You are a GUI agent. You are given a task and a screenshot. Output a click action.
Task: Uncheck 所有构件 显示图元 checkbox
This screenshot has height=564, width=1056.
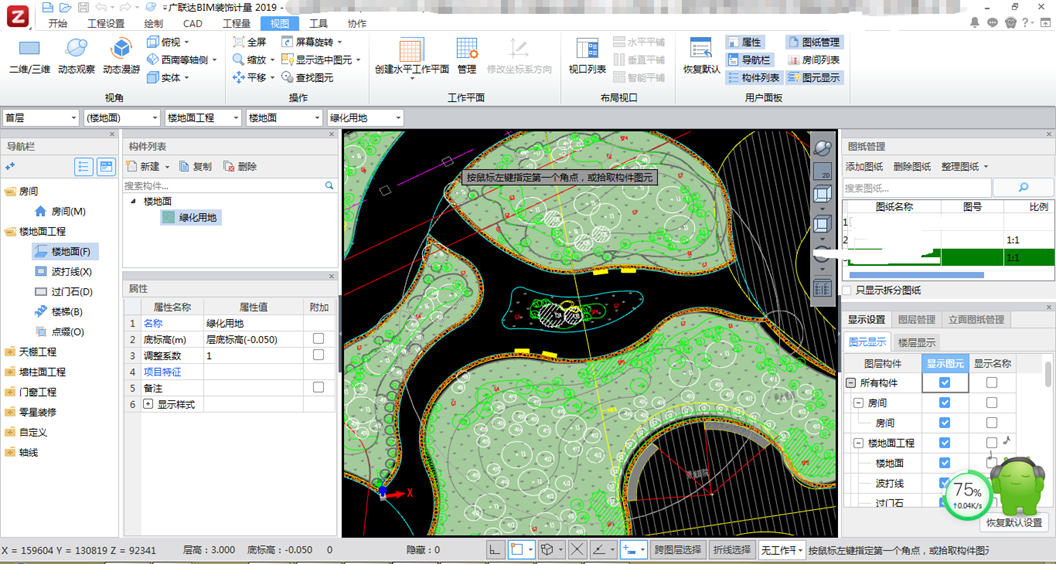[944, 383]
